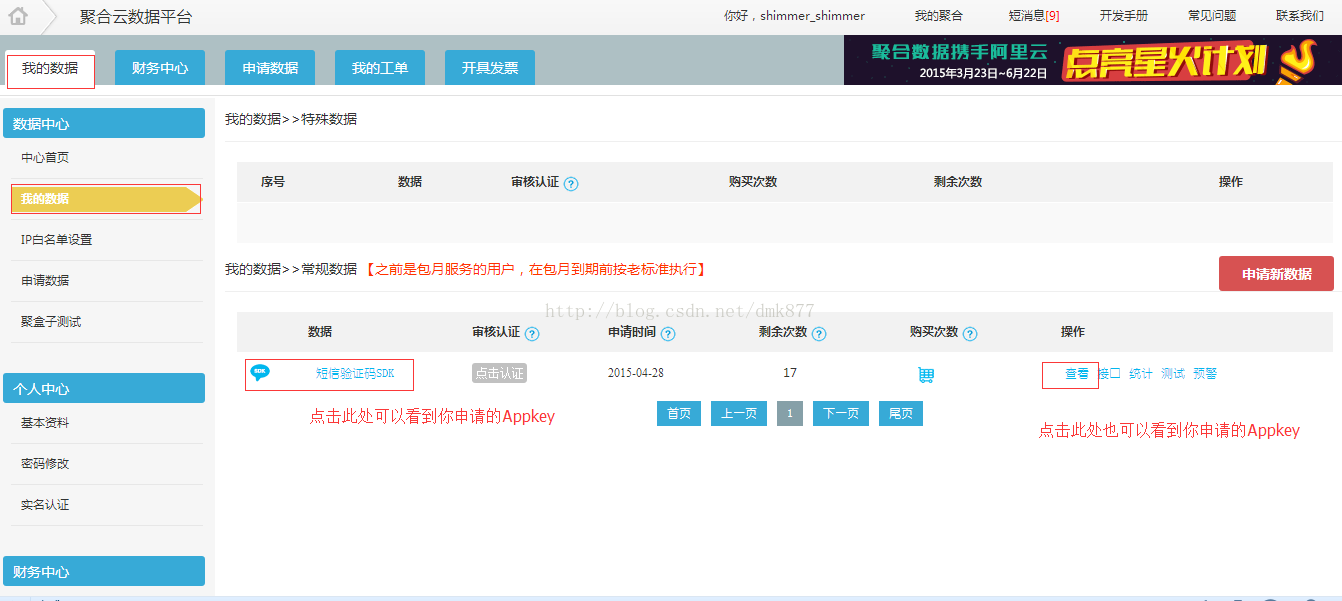Select IP白名单设置 in the sidebar
Screen dimensions: 1342x601
pyautogui.click(x=57, y=240)
